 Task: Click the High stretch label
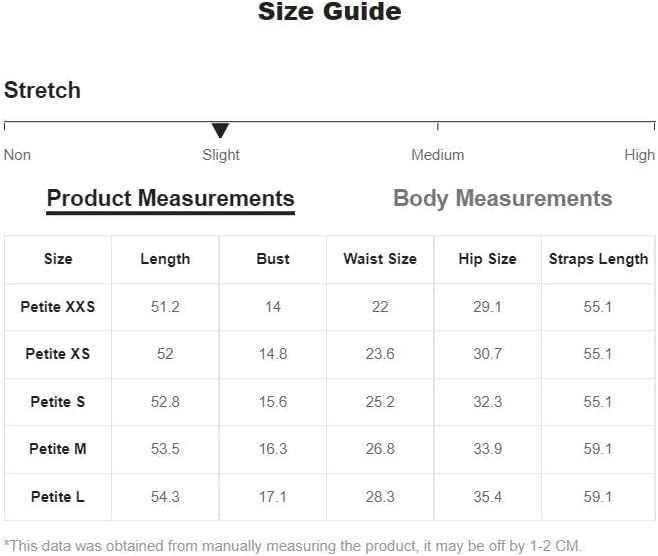[640, 155]
